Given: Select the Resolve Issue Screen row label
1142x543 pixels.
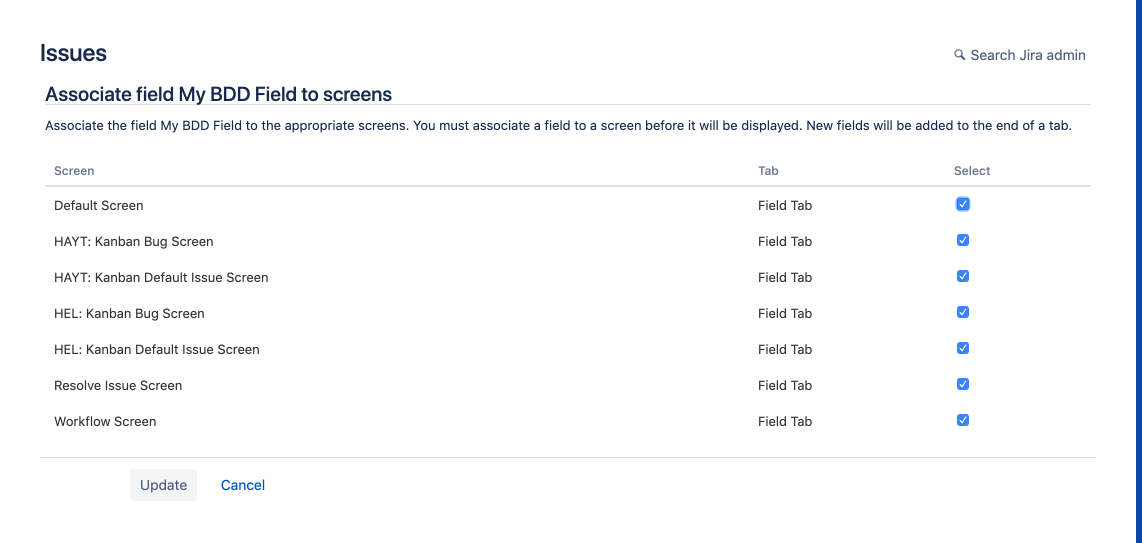Looking at the screenshot, I should [x=118, y=385].
